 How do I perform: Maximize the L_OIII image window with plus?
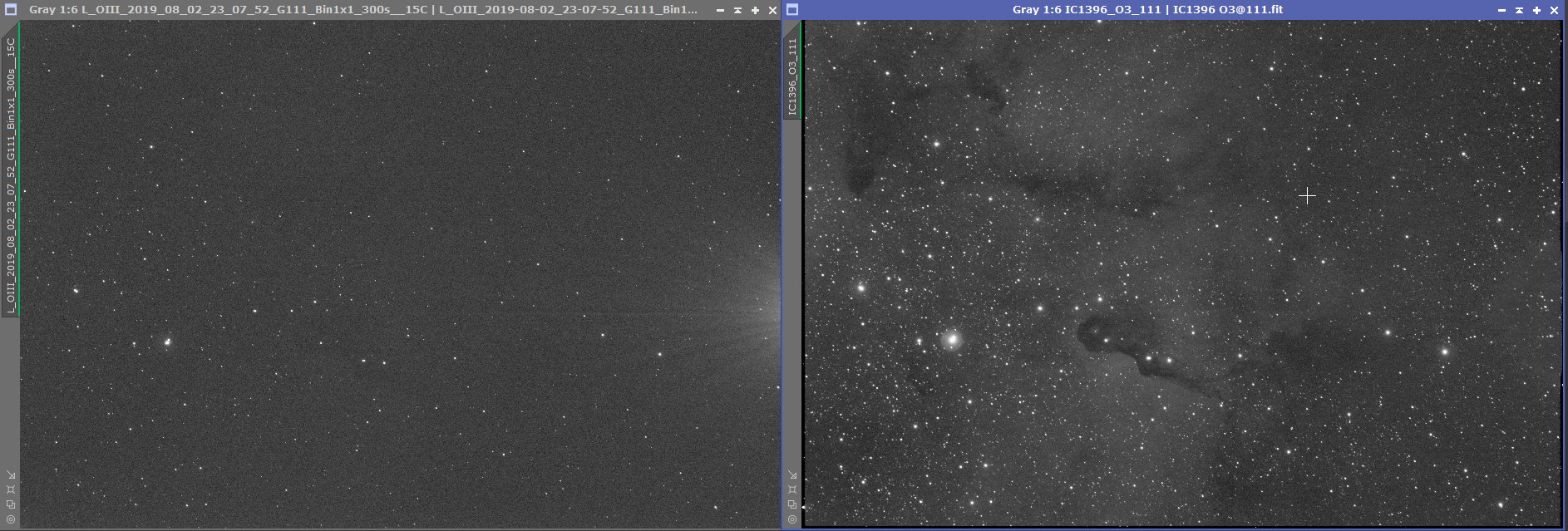click(x=755, y=10)
